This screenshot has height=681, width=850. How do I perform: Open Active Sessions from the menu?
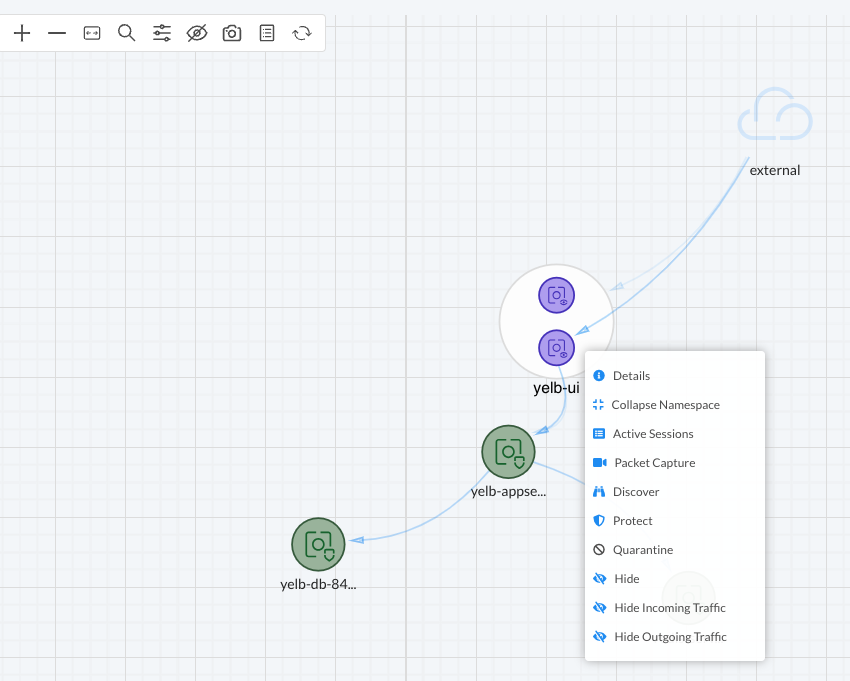pyautogui.click(x=675, y=434)
